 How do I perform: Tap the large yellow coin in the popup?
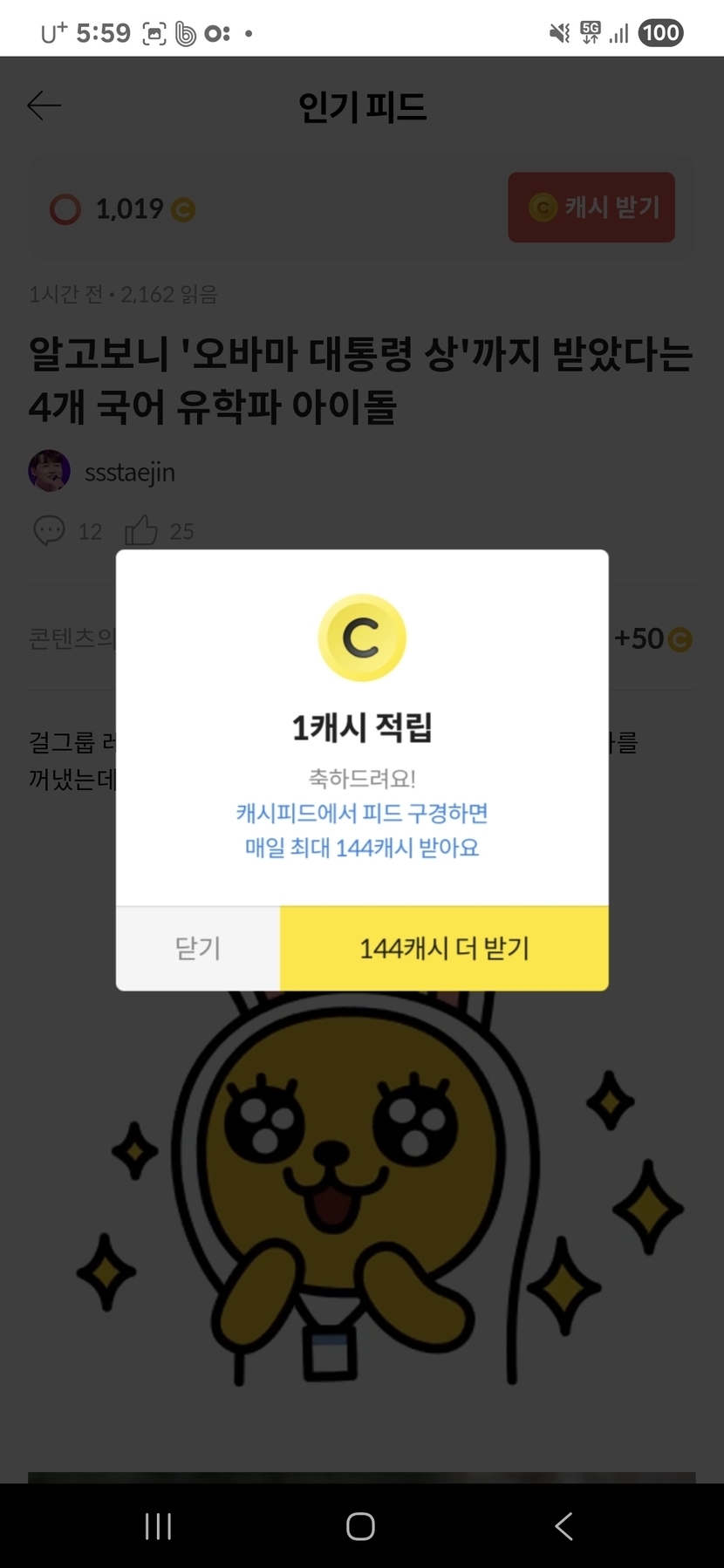coord(362,637)
